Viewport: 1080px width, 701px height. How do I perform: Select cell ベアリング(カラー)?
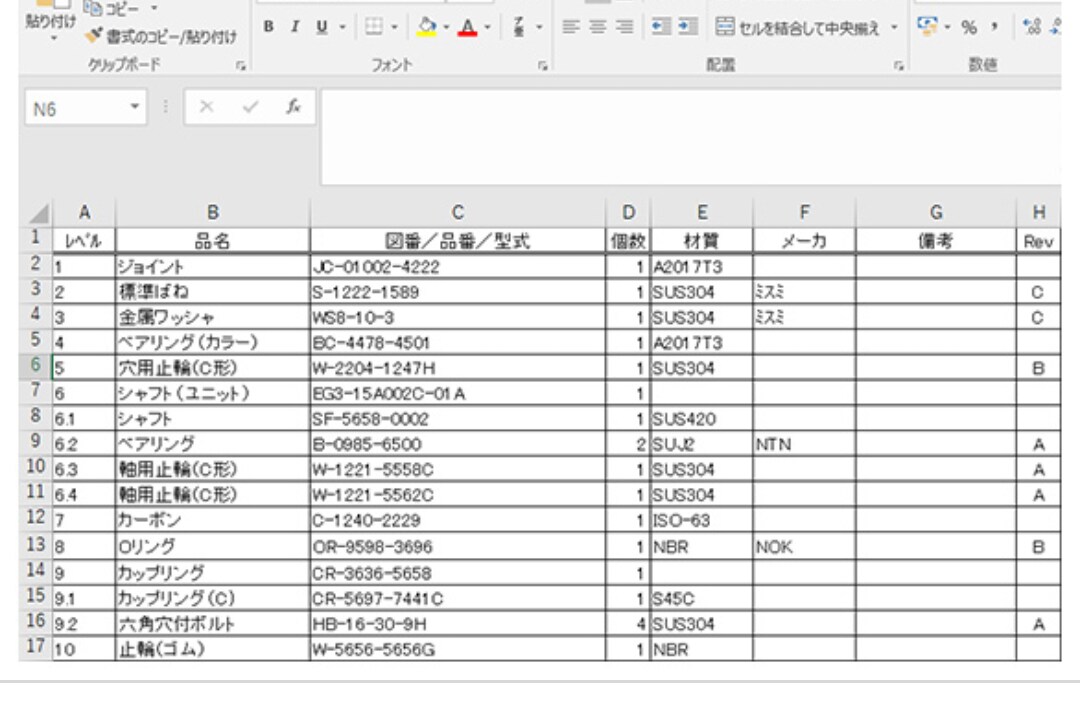212,342
